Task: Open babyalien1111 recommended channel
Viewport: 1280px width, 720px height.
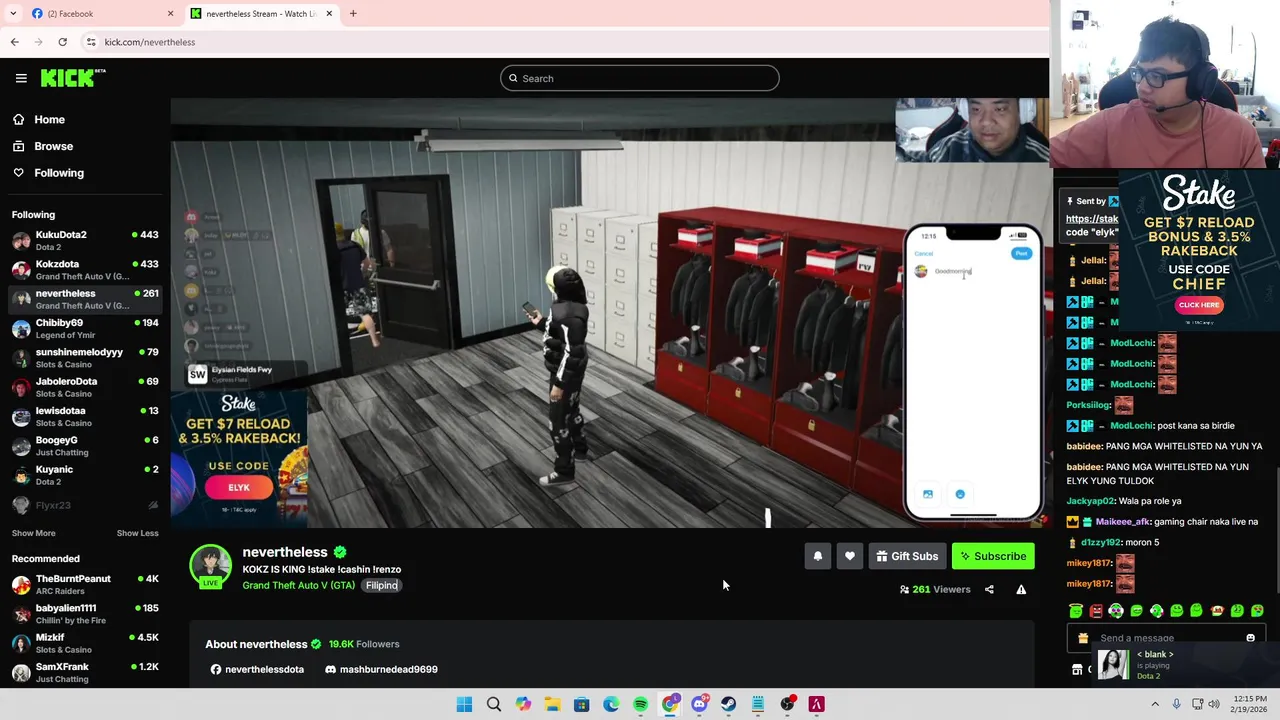Action: pos(85,614)
